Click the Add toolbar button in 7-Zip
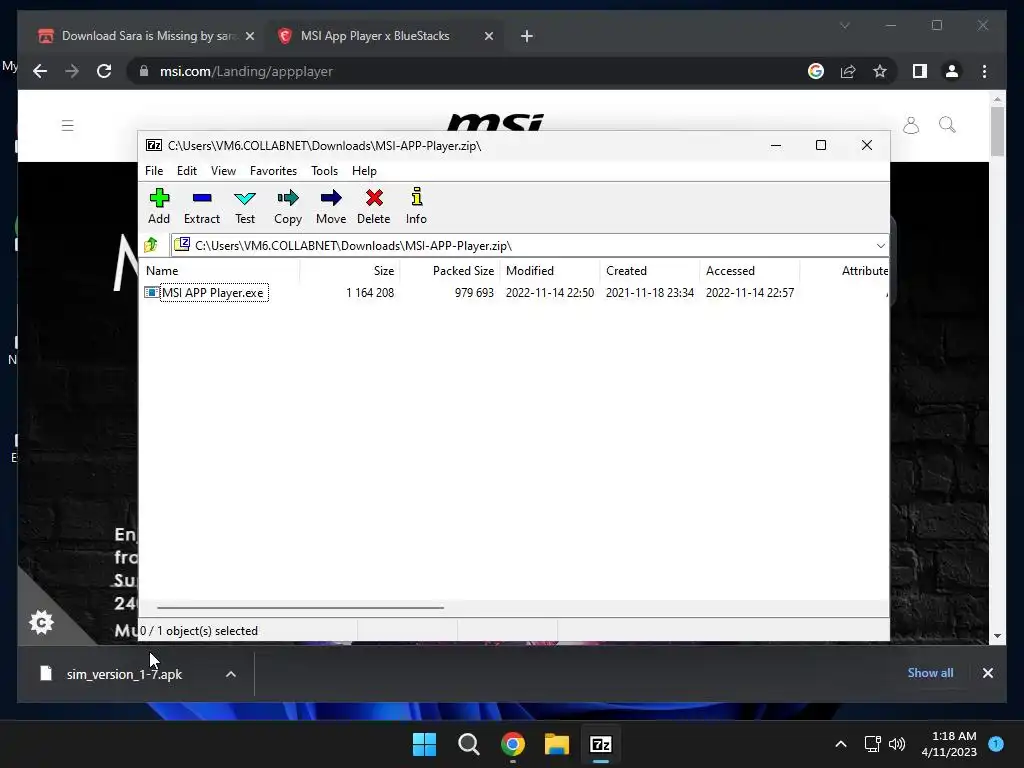The width and height of the screenshot is (1024, 768). coord(159,206)
